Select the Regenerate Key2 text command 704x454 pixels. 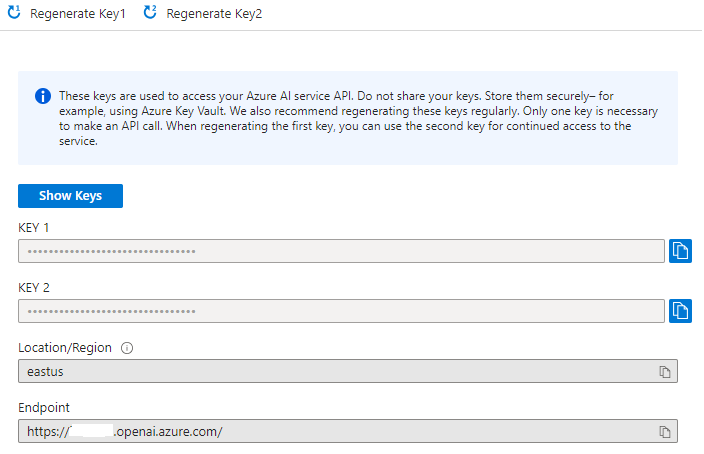pyautogui.click(x=214, y=15)
